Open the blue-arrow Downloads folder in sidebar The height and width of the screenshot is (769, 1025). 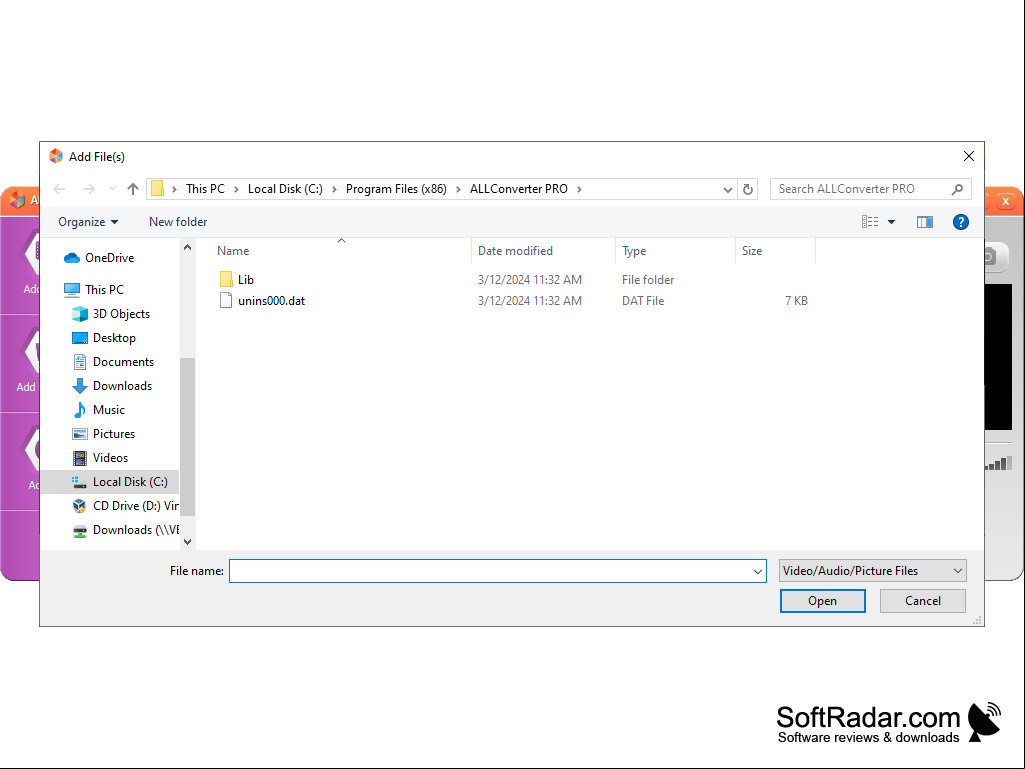pyautogui.click(x=122, y=386)
